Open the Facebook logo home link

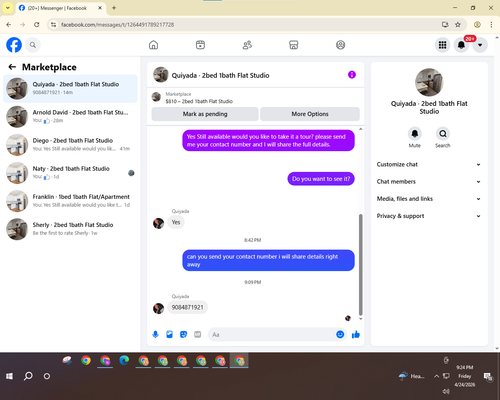[x=14, y=45]
